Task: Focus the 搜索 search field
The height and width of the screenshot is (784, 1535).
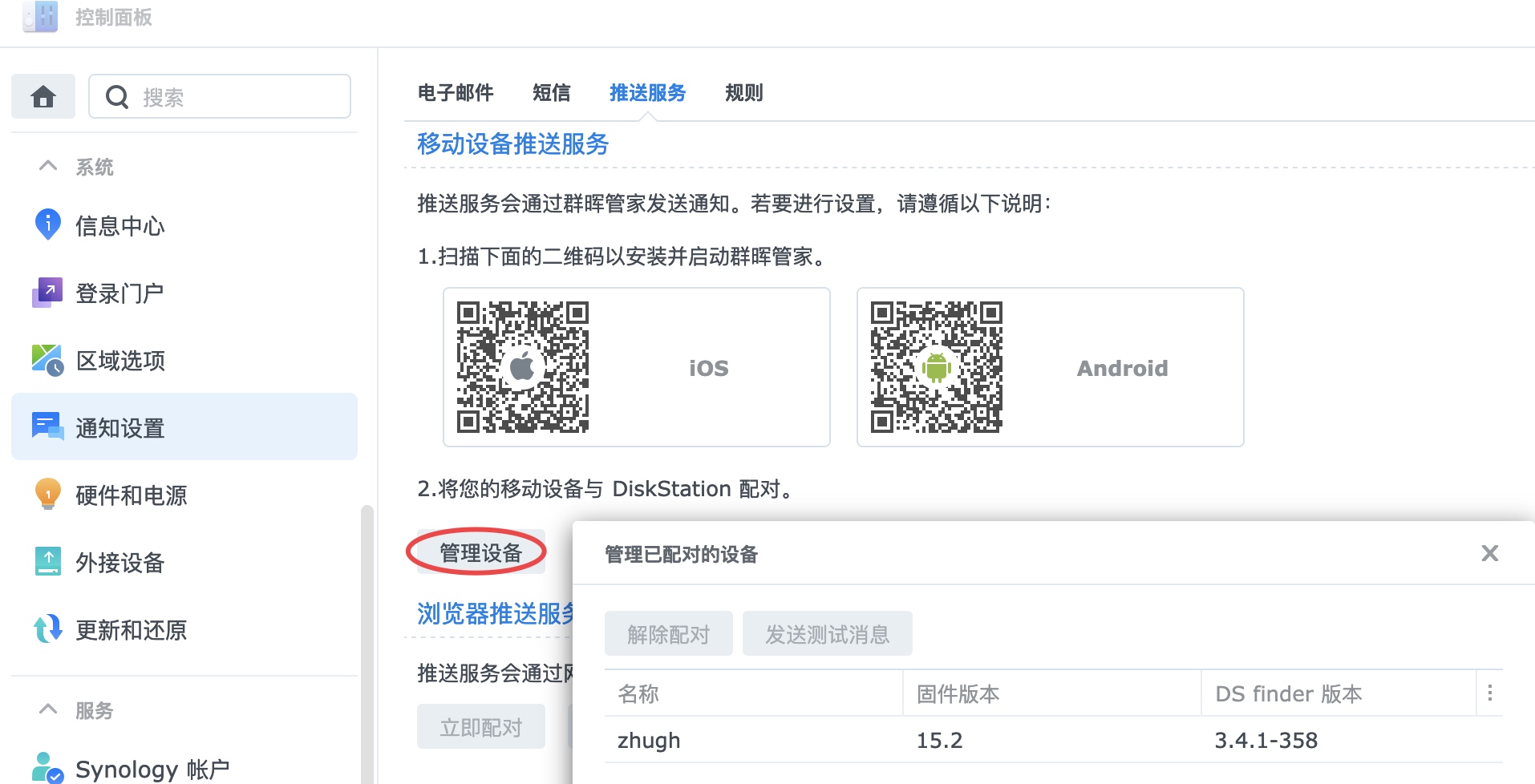Action: point(220,96)
